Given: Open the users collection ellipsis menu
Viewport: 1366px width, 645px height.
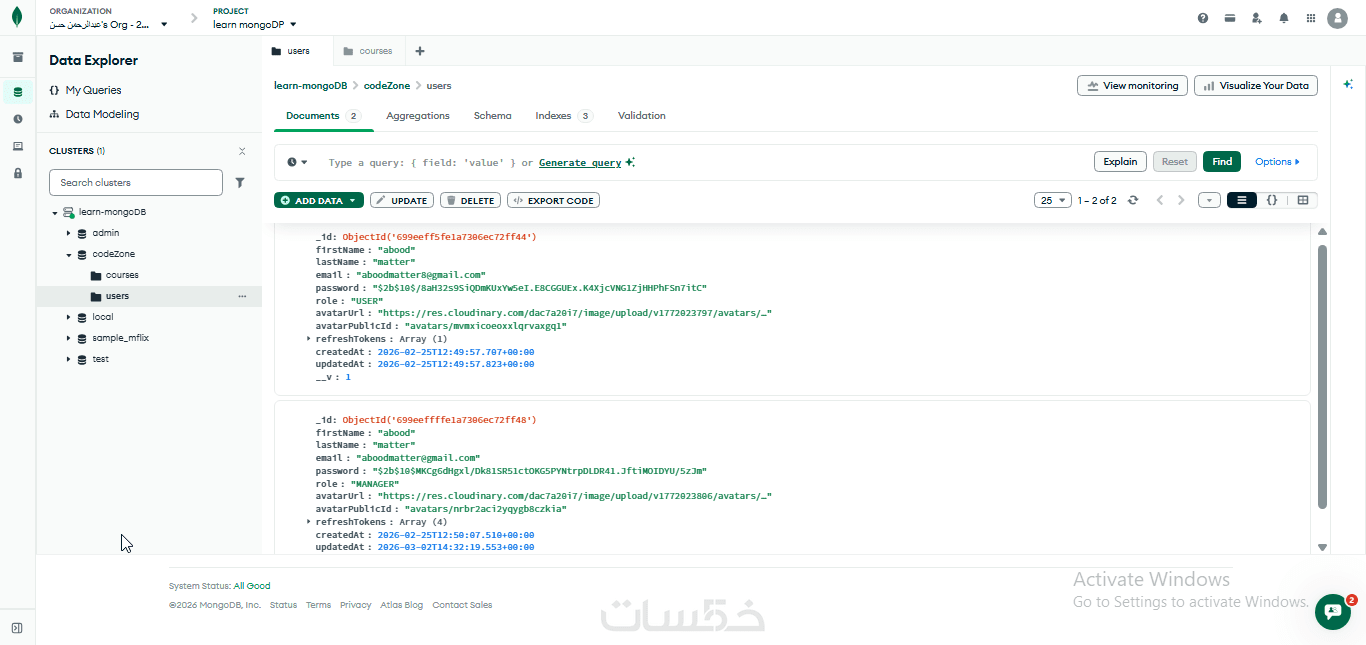Looking at the screenshot, I should tap(242, 296).
